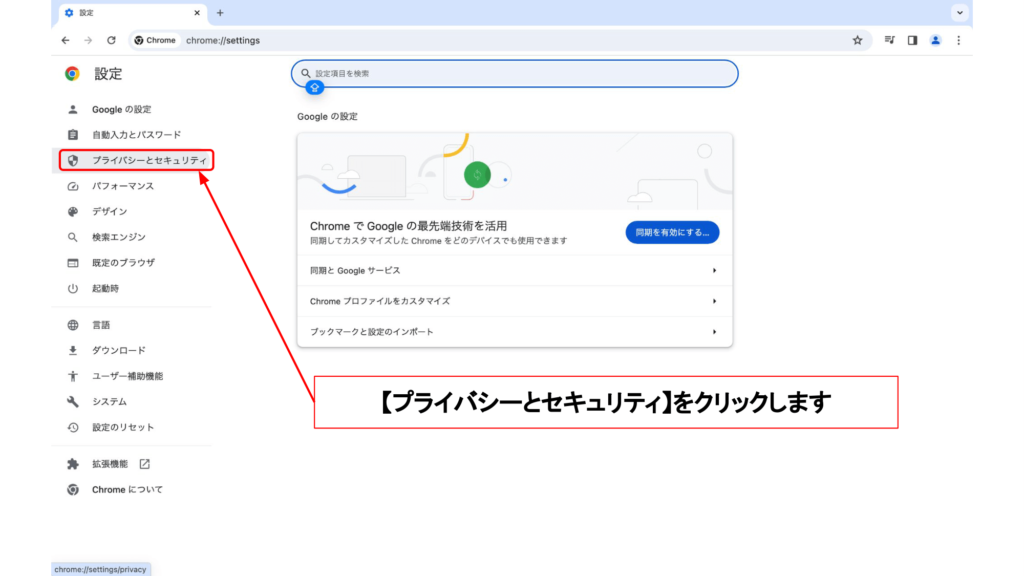This screenshot has width=1024, height=576.
Task: Open Chrome's three-dot menu
Action: tap(958, 40)
